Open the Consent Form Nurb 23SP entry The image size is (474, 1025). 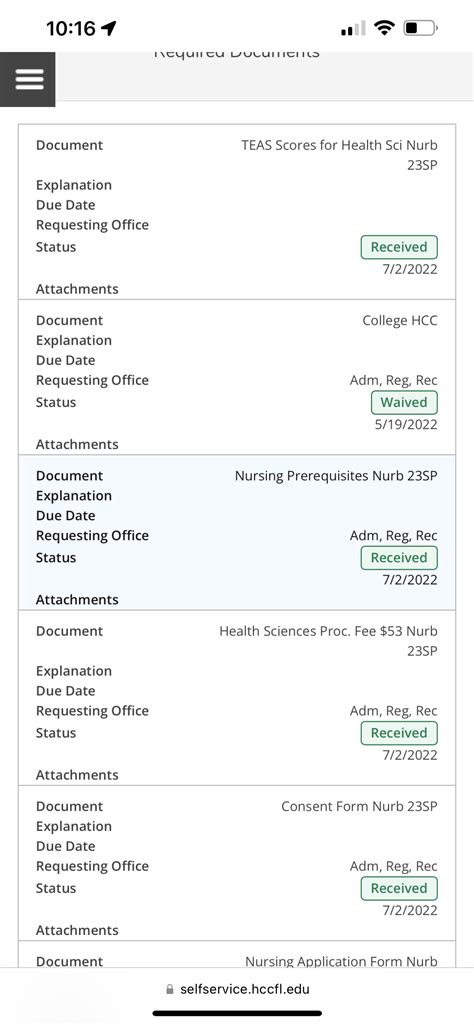tap(237, 864)
